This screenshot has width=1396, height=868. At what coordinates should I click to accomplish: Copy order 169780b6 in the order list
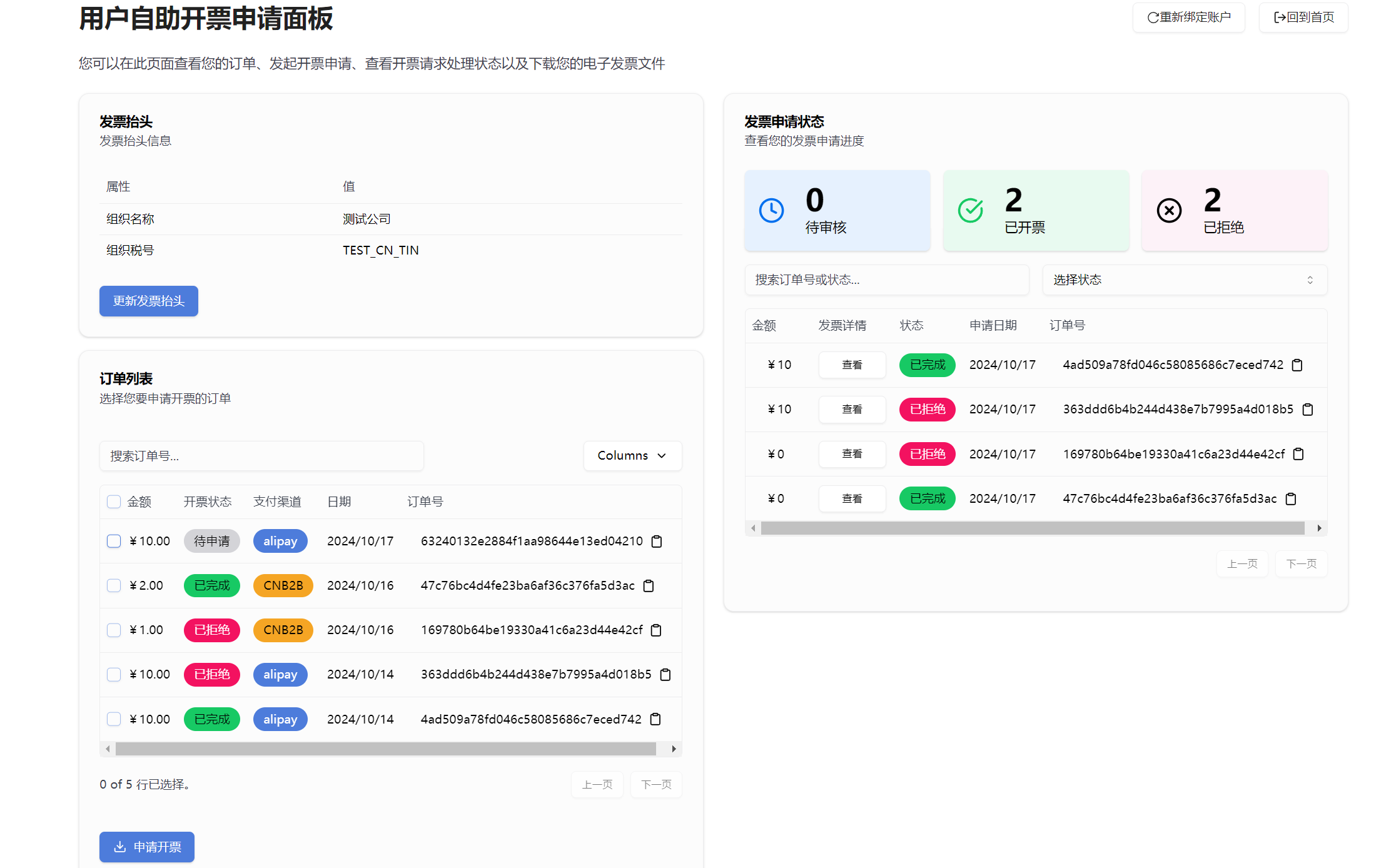coord(656,630)
